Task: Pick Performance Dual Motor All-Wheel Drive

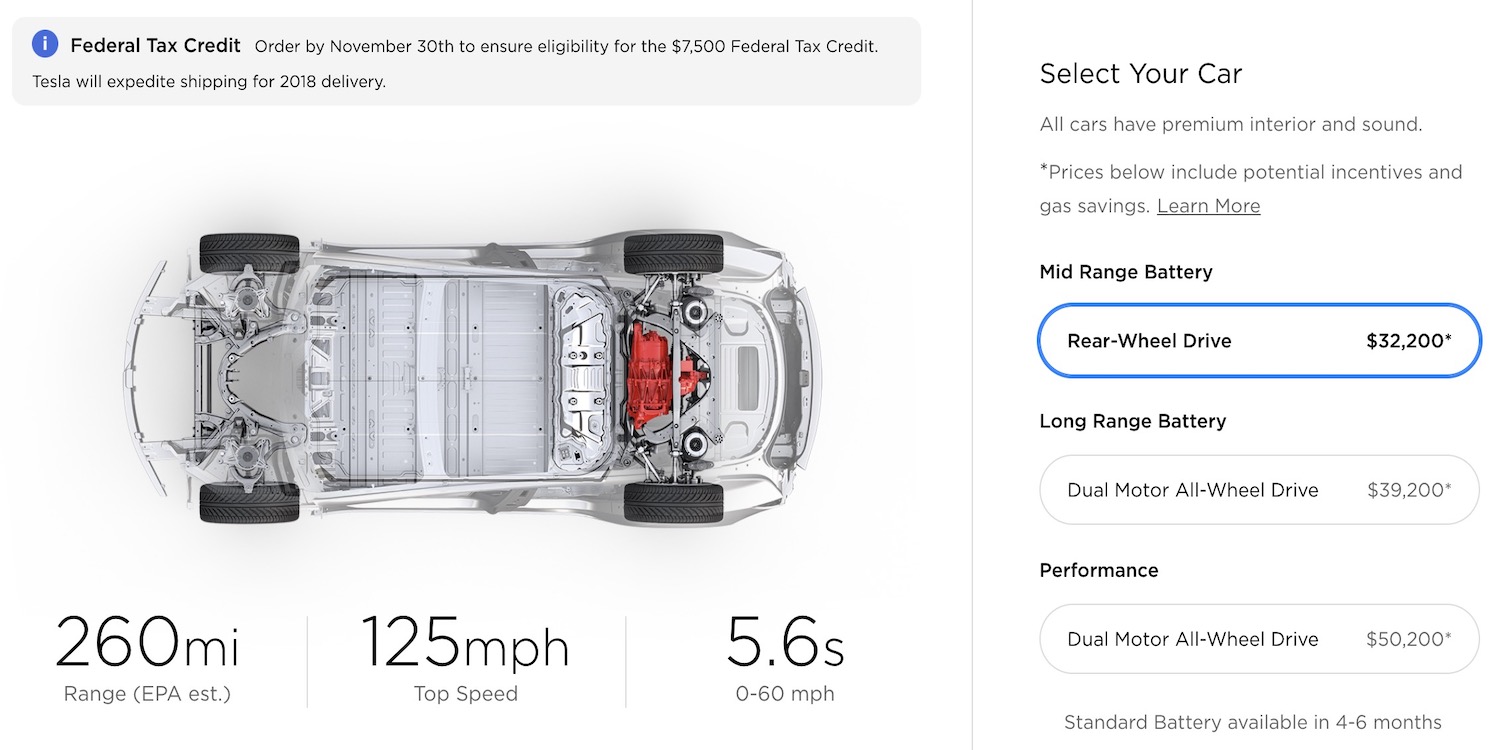Action: pyautogui.click(x=1258, y=639)
